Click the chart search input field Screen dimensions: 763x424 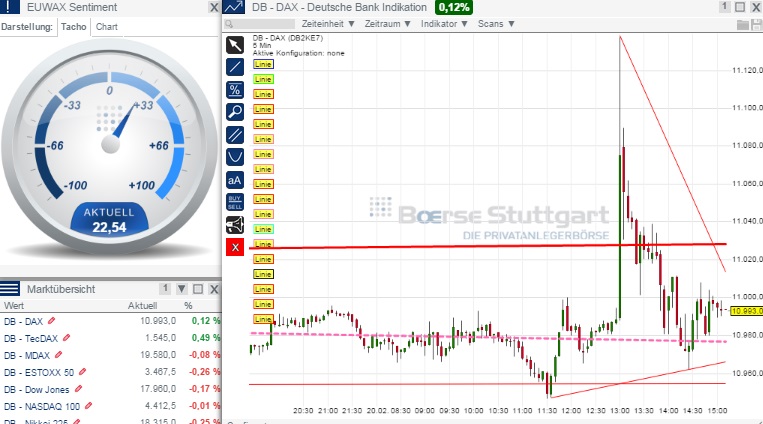(x=260, y=24)
